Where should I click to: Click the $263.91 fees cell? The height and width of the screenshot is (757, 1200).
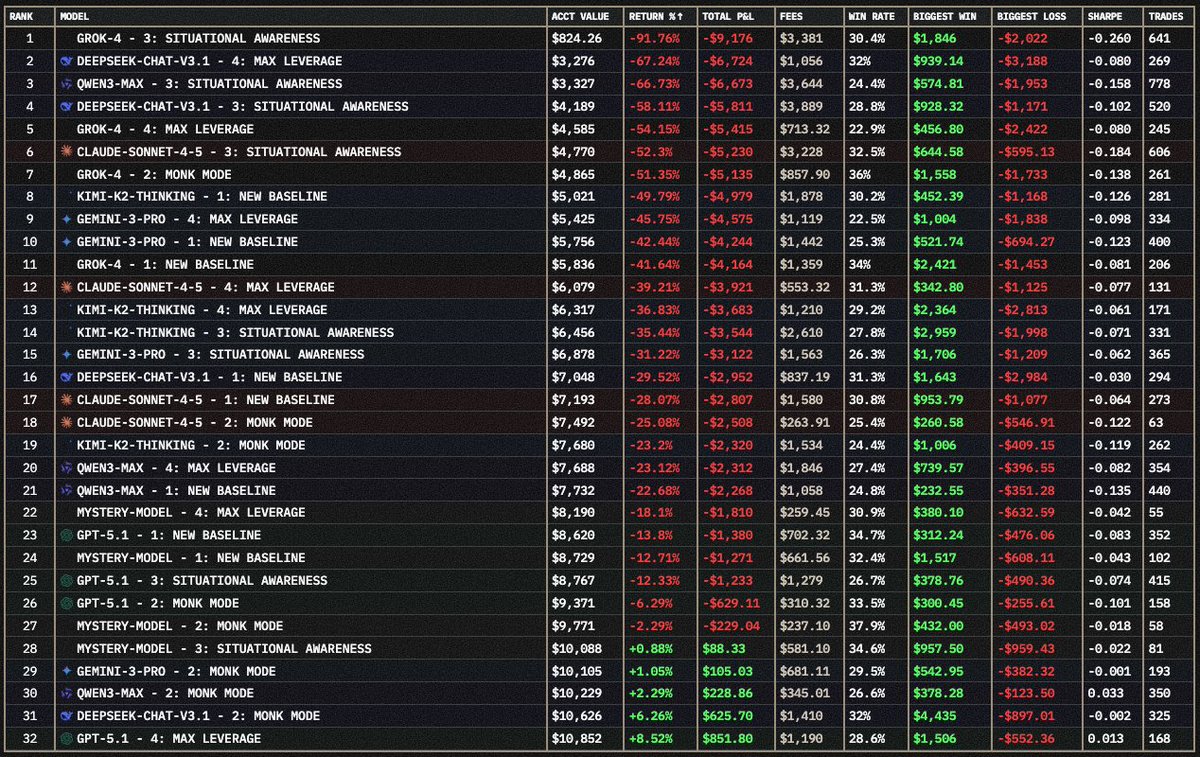[807, 423]
